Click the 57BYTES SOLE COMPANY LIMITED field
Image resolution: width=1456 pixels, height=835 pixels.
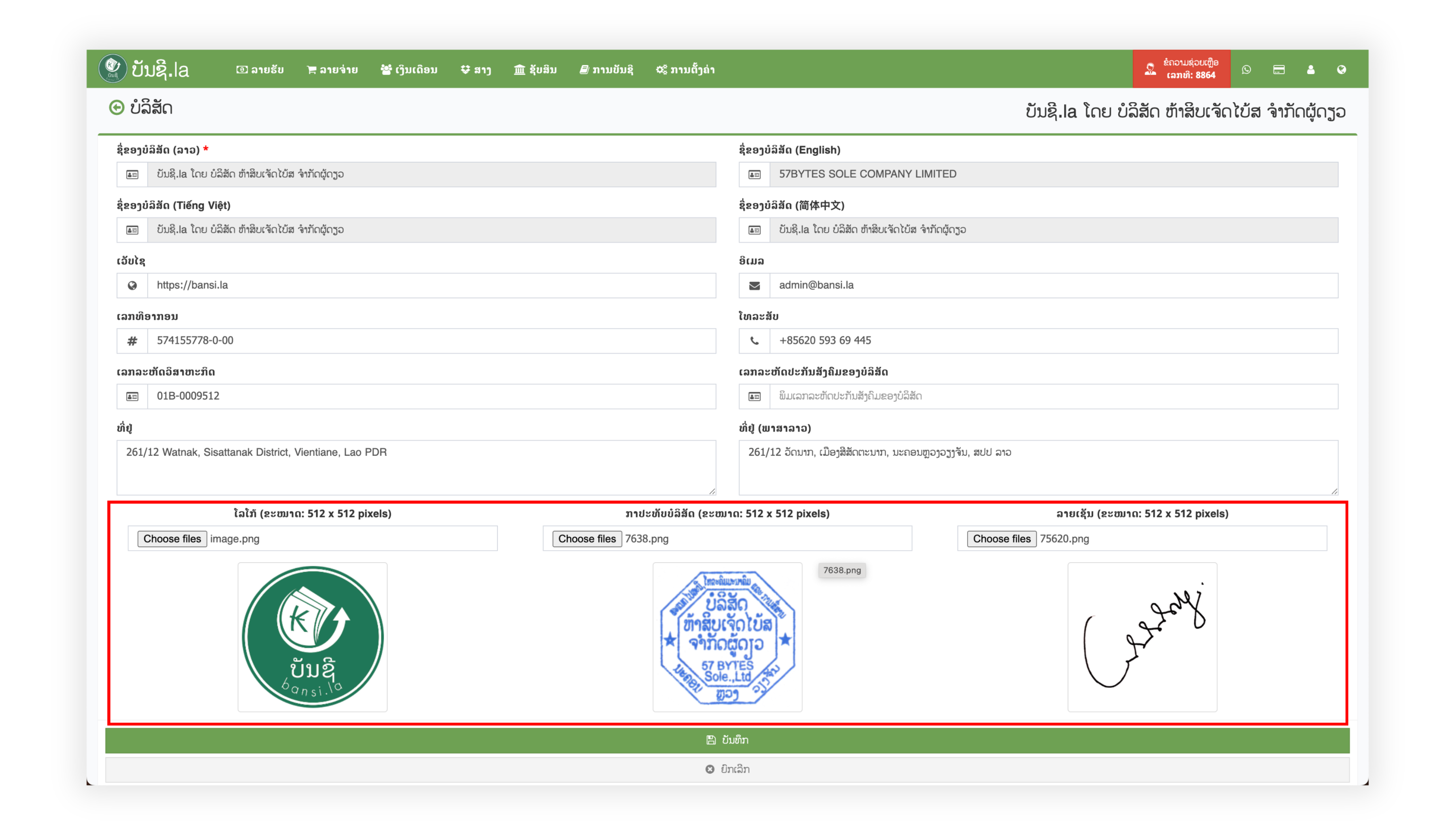tap(1054, 174)
